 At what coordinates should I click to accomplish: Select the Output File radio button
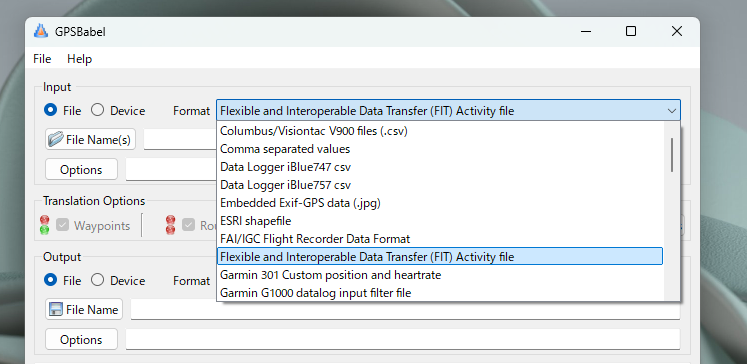point(50,280)
